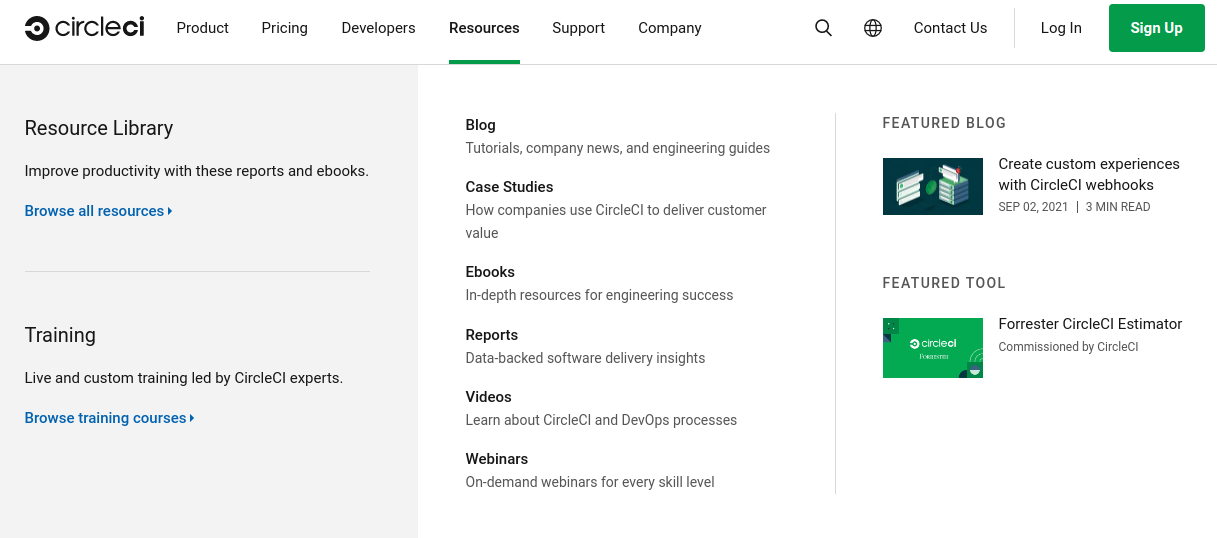
Task: Click the 'SEP 02, 2021' date
Action: tap(1033, 207)
